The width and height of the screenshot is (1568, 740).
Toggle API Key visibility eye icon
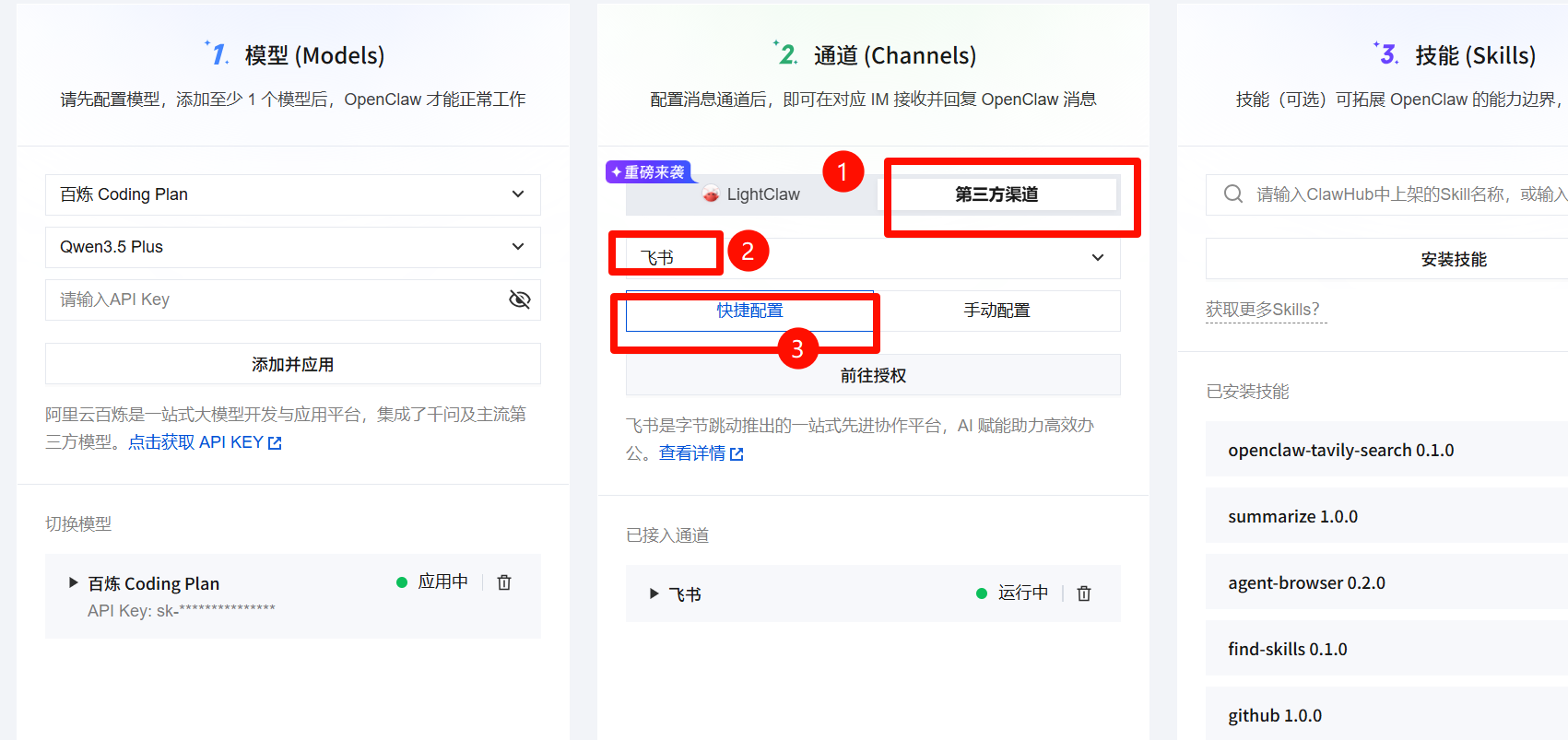(x=520, y=300)
